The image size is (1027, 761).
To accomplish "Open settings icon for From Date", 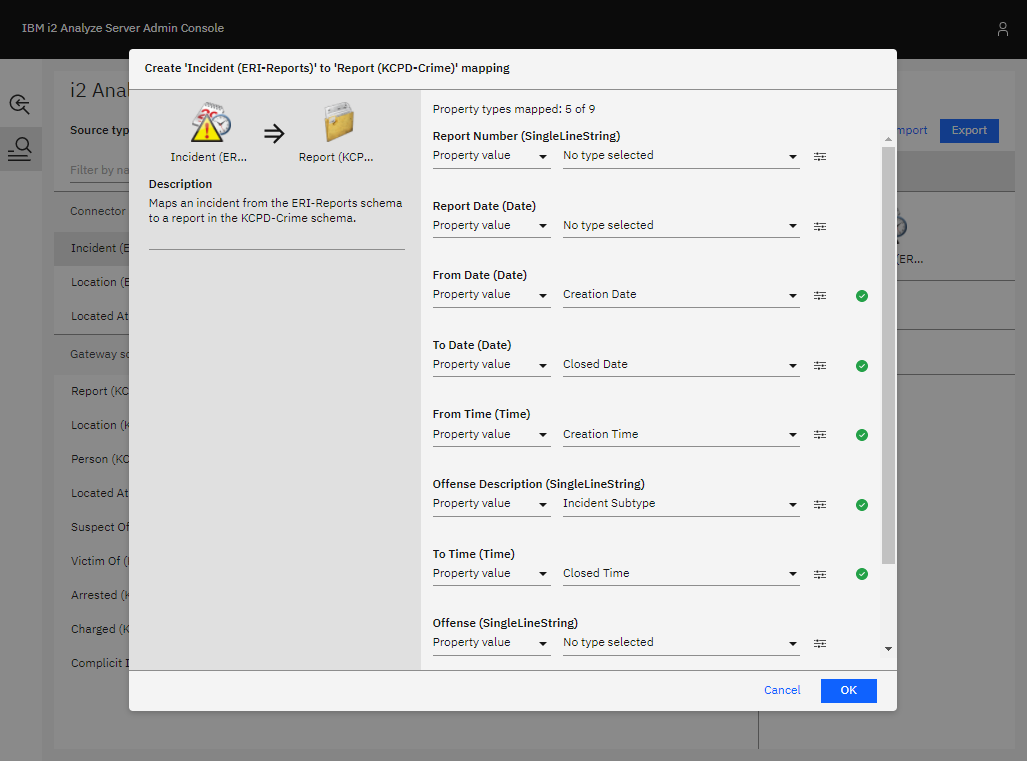I will (820, 296).
